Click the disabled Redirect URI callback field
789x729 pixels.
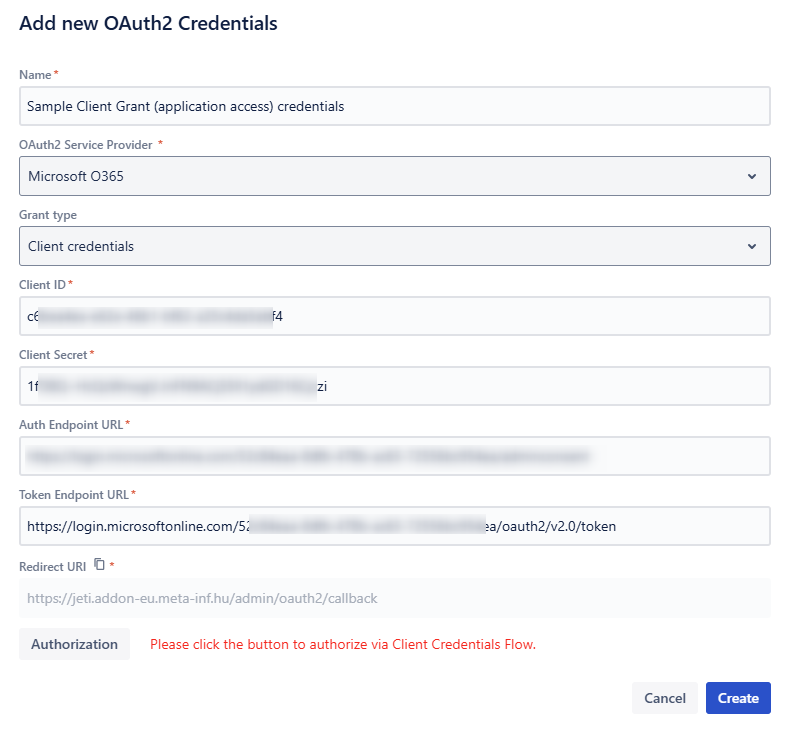tap(394, 598)
